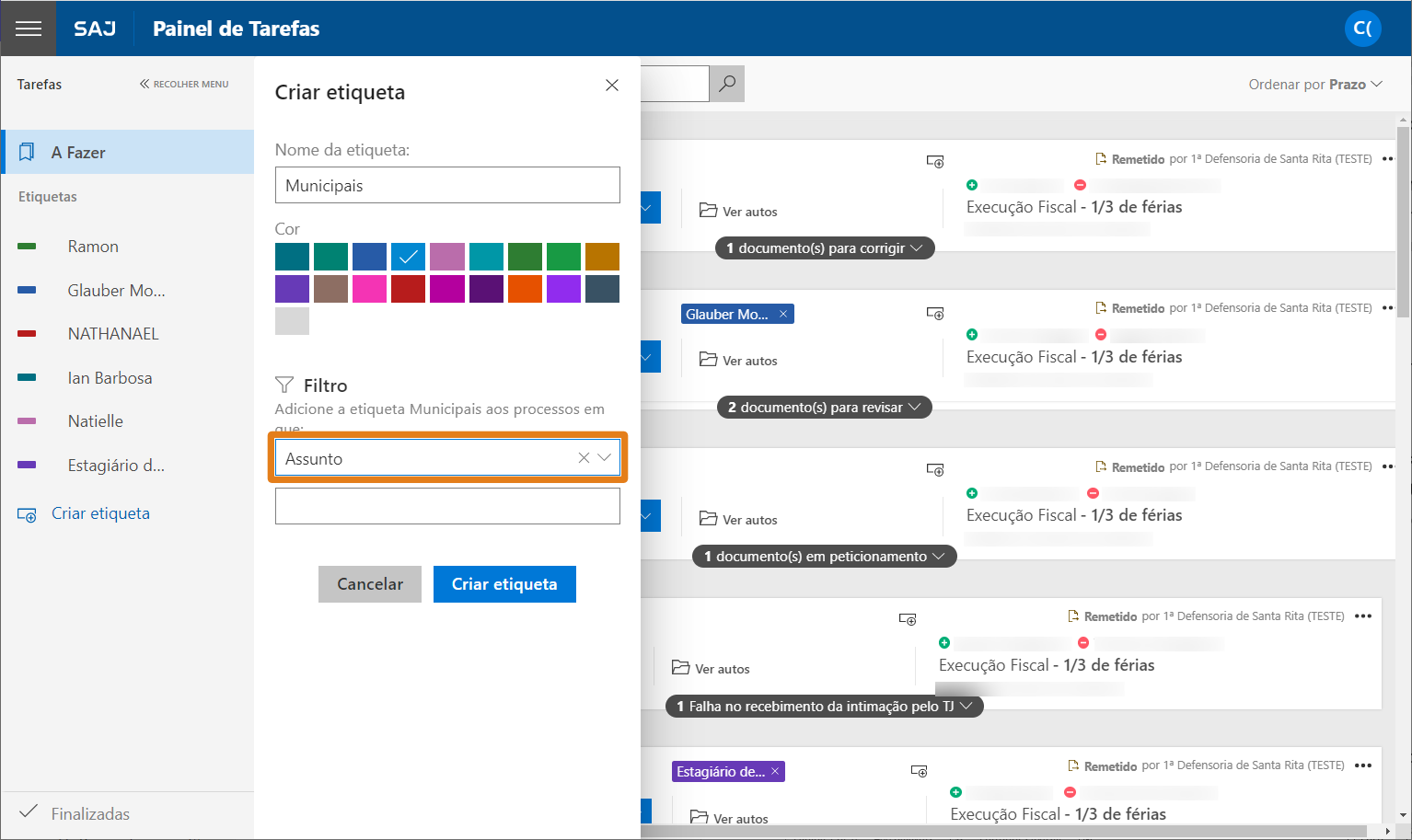Add label icon on the Estagiário card
Screen dimensions: 1412x840
point(919,771)
